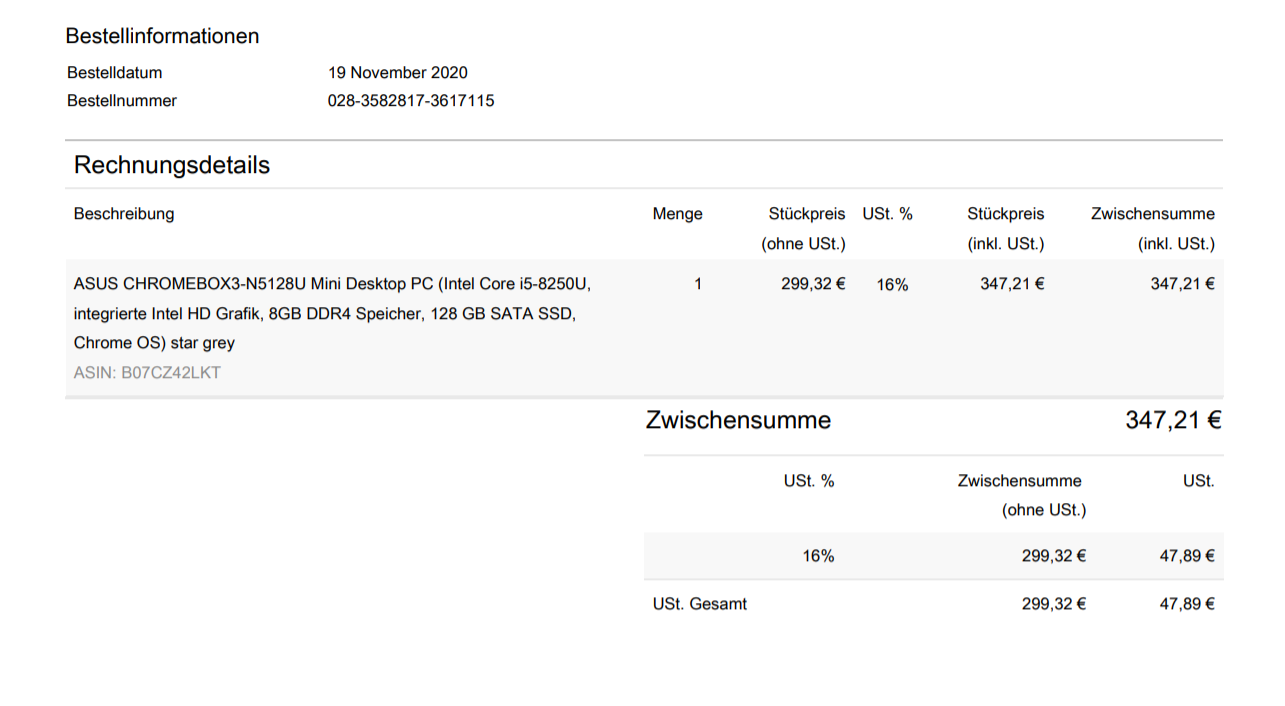Click the Bestellinformationen heading
This screenshot has height=706, width=1285.
[x=162, y=36]
